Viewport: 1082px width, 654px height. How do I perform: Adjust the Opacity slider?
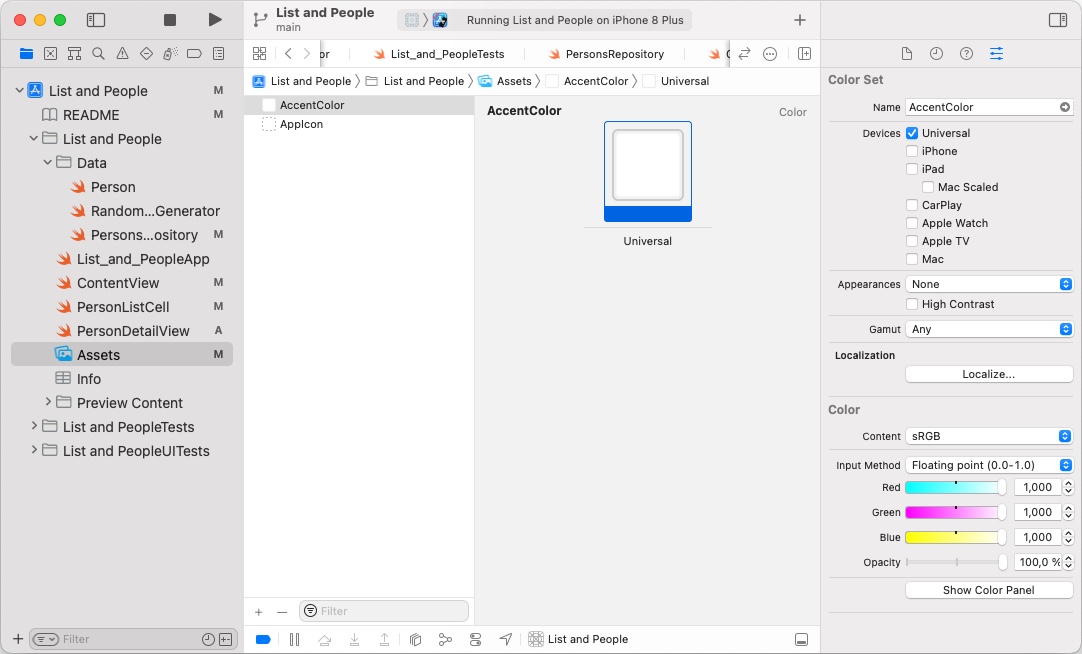tap(956, 562)
